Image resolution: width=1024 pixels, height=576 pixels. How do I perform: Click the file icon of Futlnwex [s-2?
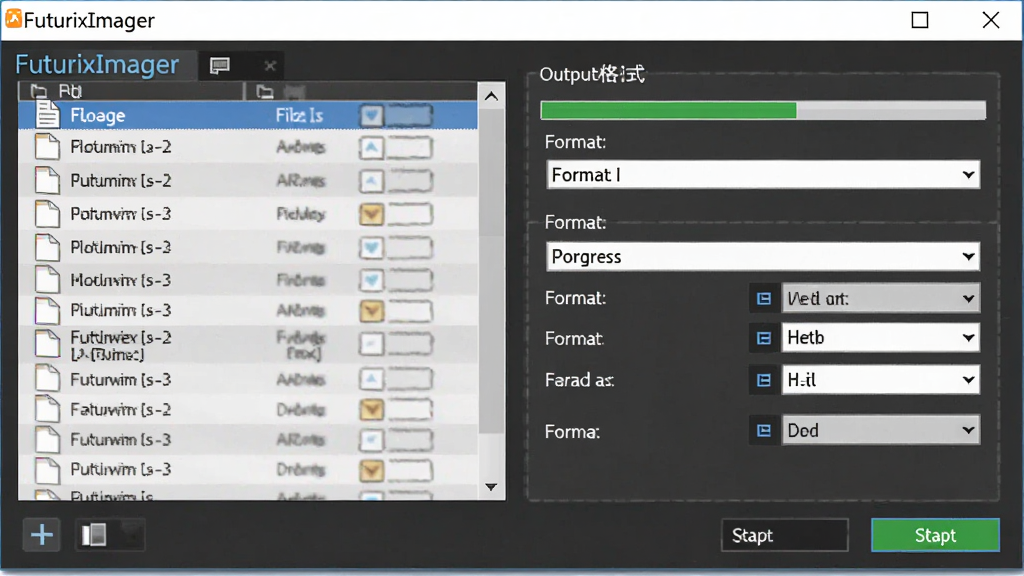(x=47, y=344)
